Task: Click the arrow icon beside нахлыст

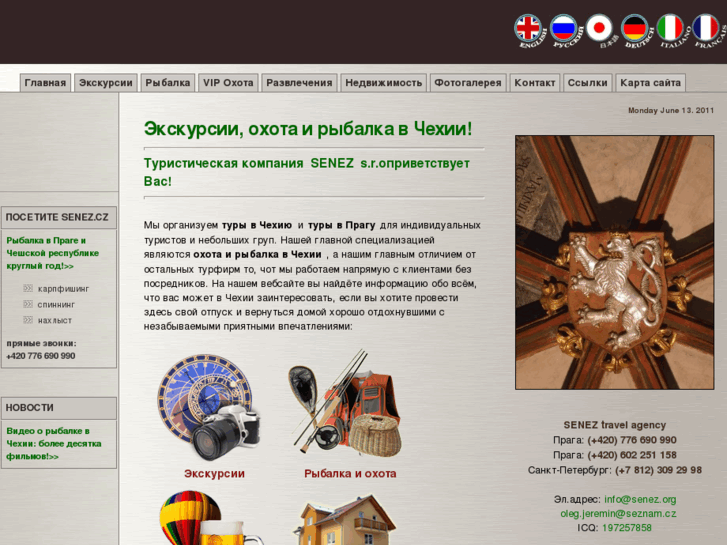Action: [28, 320]
